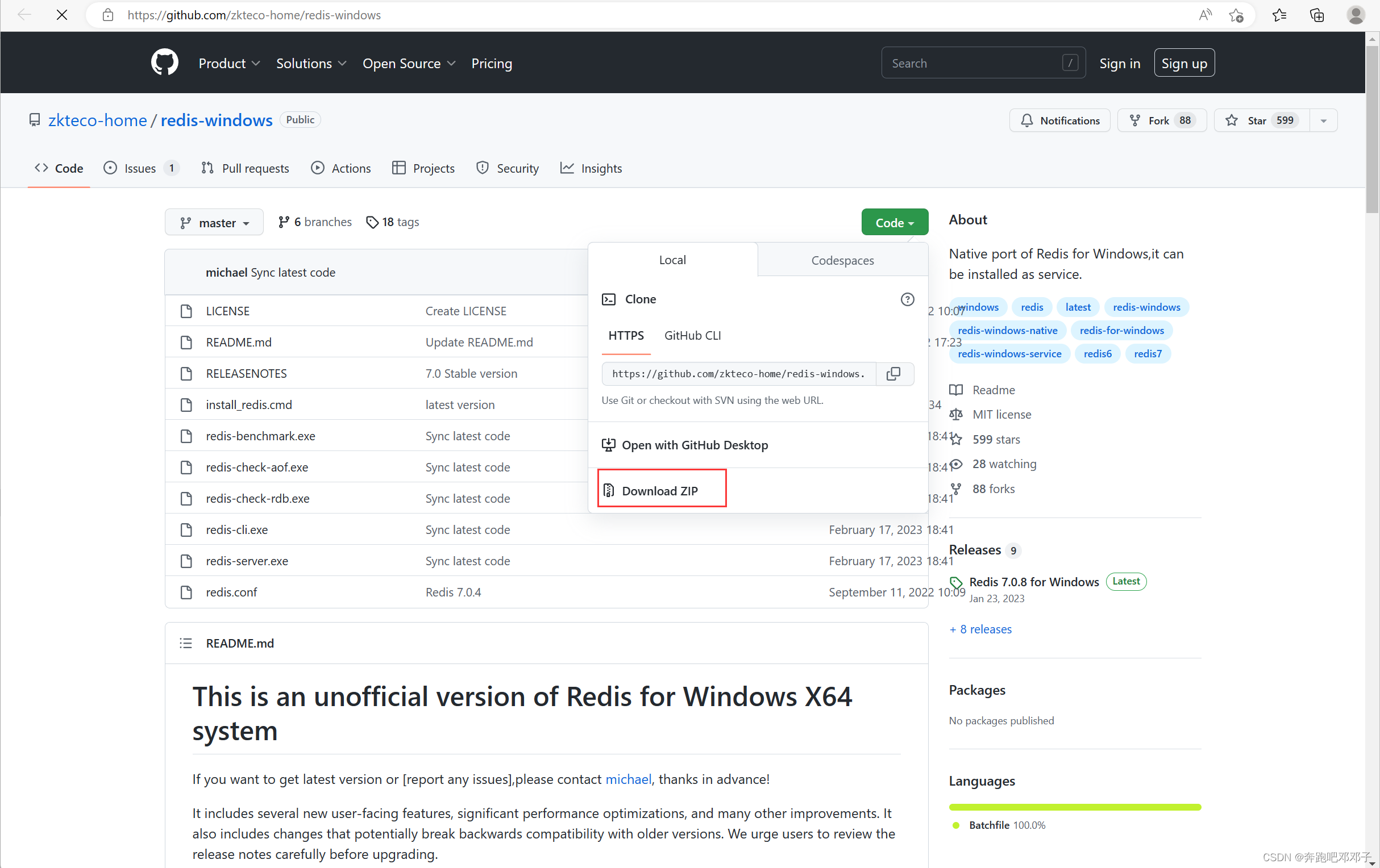Click the bell Notifications button
1380x868 pixels.
[1059, 120]
